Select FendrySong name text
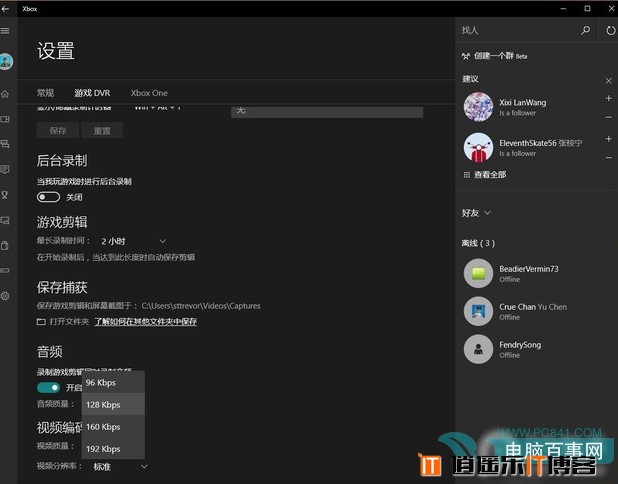Viewport: 618px width, 484px height. [520, 345]
